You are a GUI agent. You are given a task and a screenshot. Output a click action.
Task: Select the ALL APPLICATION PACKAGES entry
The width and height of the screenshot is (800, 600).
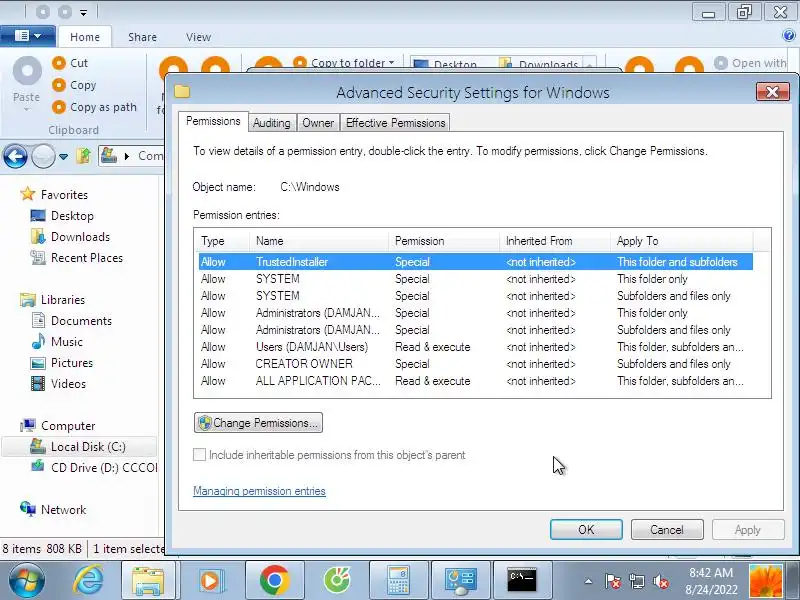476,381
